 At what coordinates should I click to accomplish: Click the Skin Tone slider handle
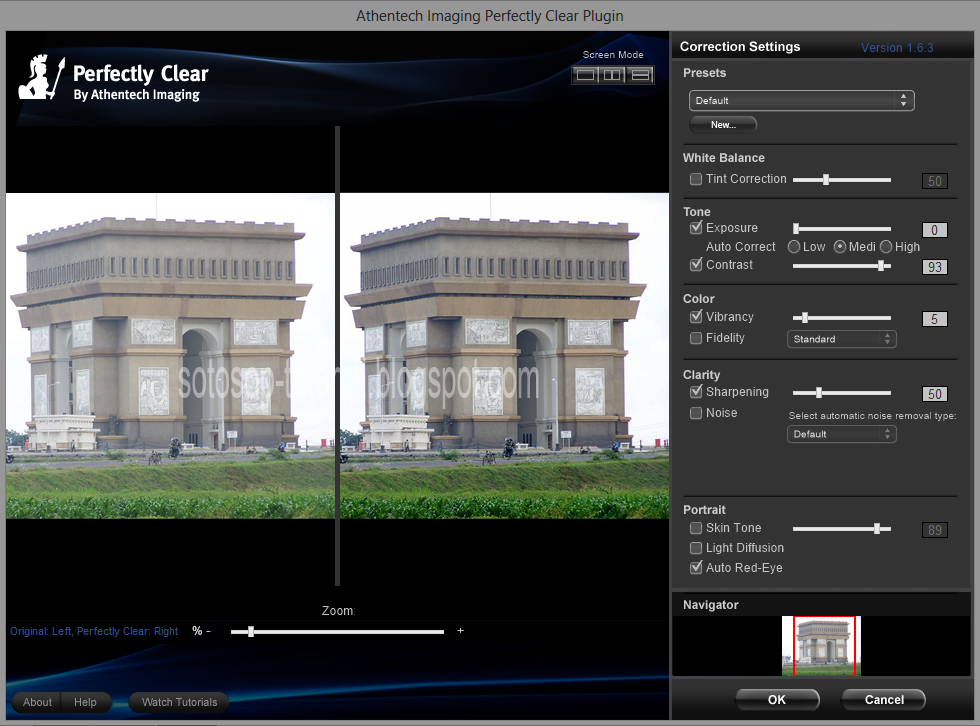click(877, 529)
